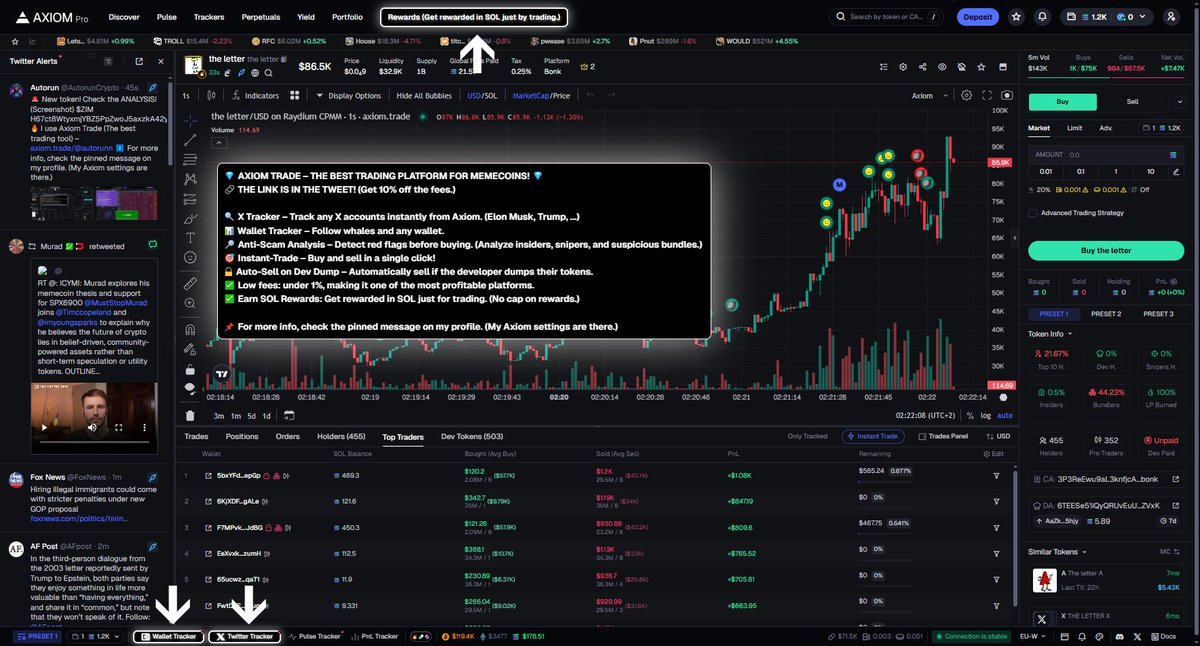
Task: Toggle auto scale on chart
Action: coord(1005,415)
